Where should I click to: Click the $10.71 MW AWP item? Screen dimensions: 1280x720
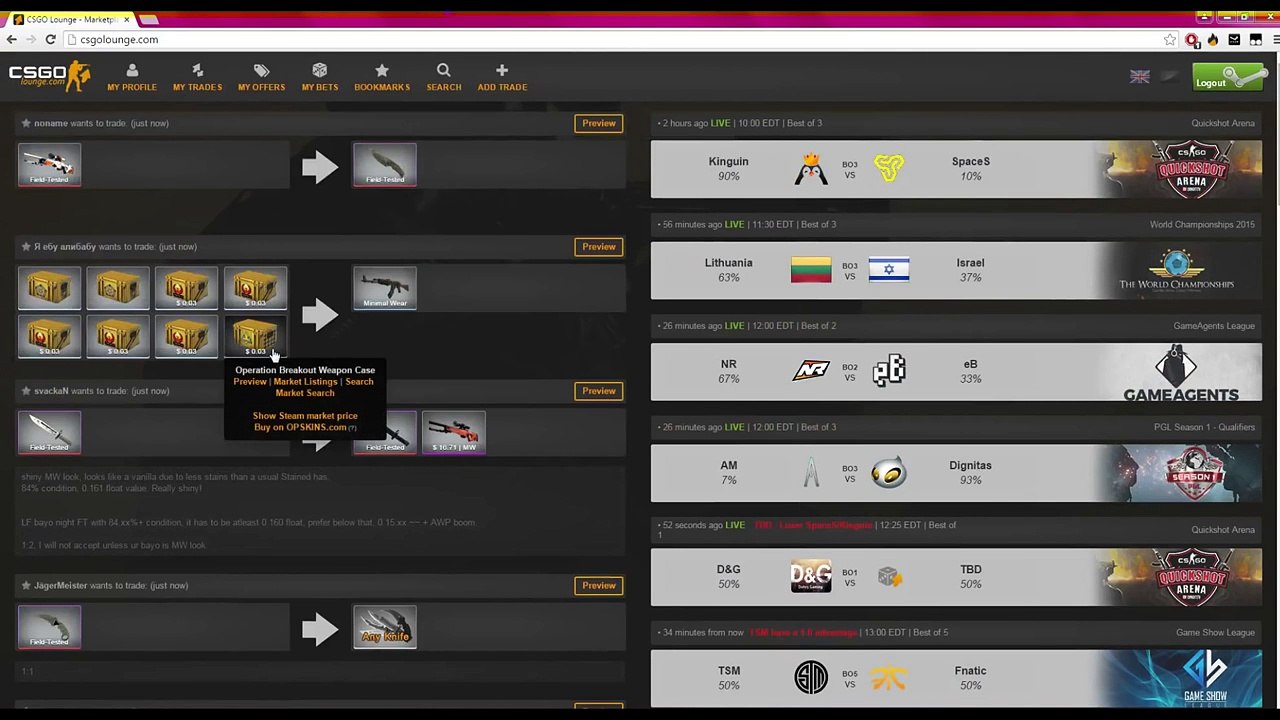[x=454, y=432]
